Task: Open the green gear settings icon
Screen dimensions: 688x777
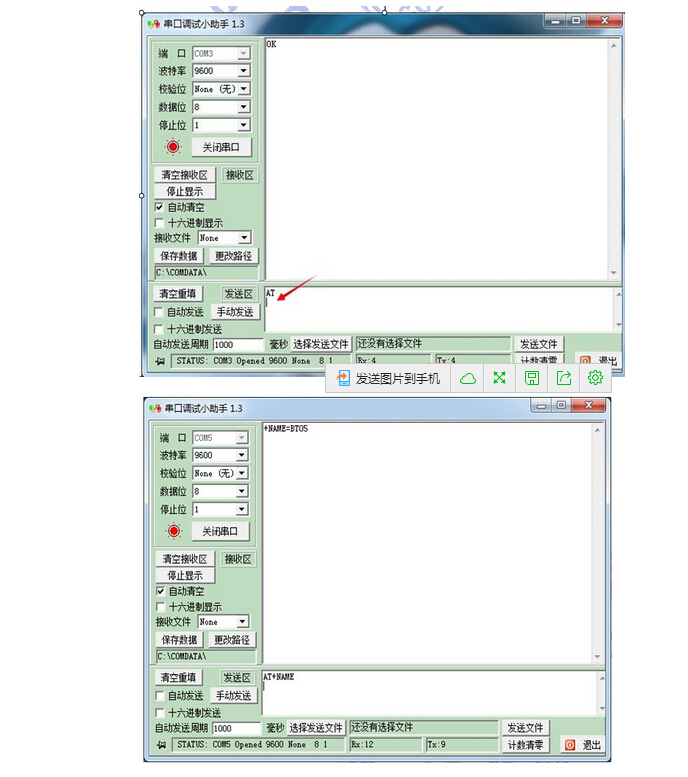Action: [596, 377]
